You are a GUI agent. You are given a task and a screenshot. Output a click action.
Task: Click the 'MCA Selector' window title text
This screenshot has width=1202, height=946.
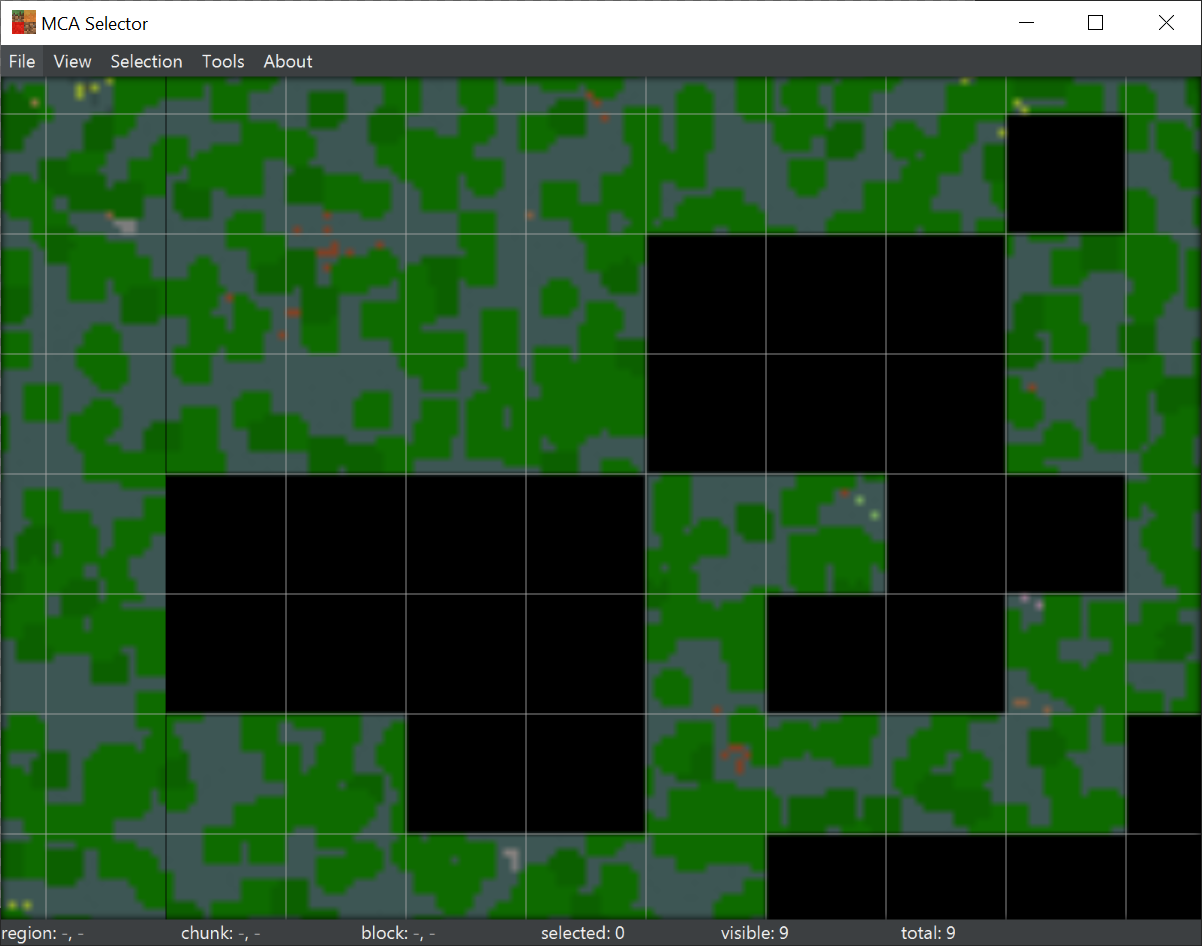(95, 23)
